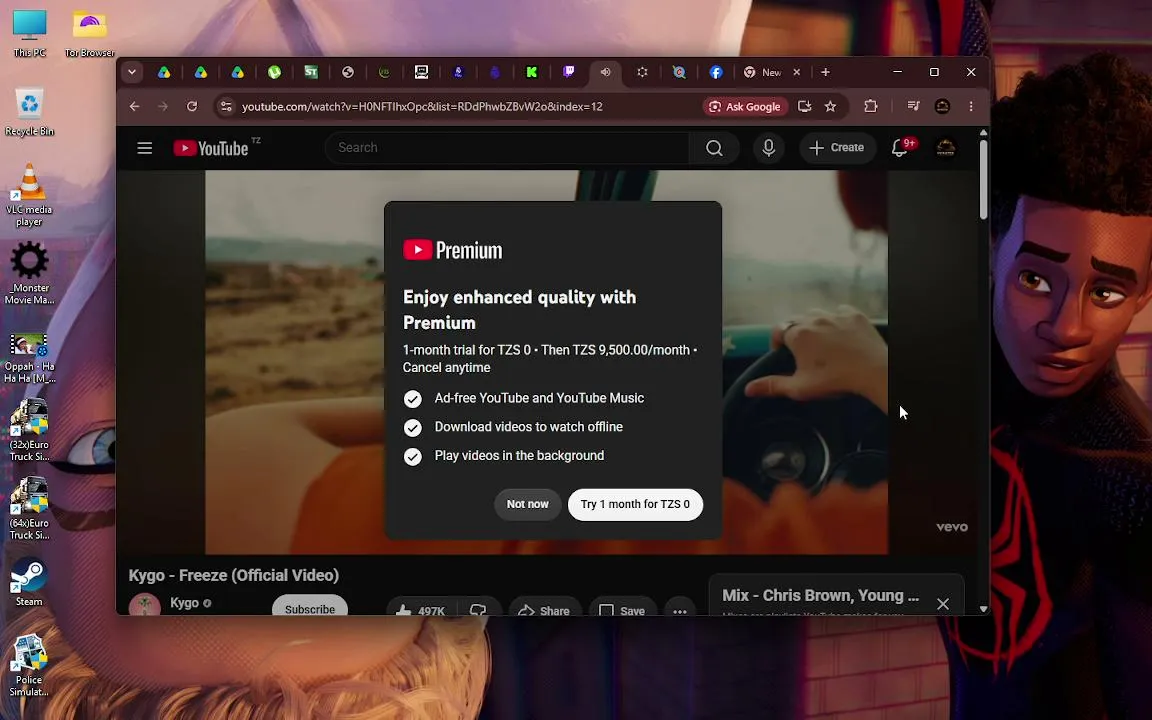This screenshot has width=1152, height=720.
Task: Launch (32x)Euro Truck Simulator shortcut
Action: [x=29, y=430]
